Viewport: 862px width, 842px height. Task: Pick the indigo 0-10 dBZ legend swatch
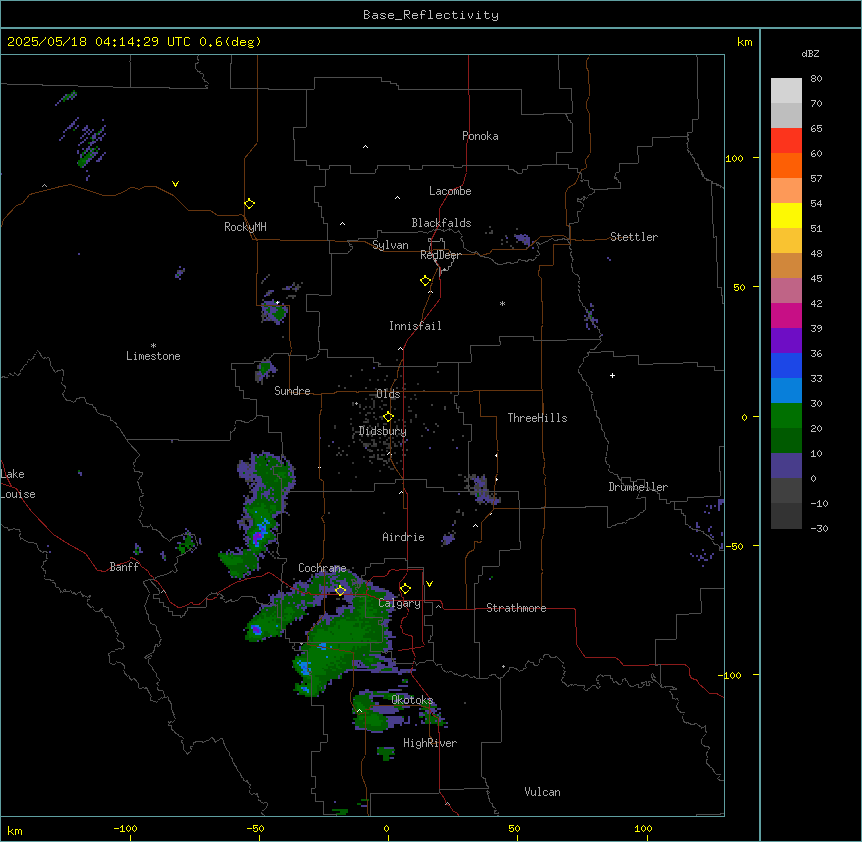[786, 466]
